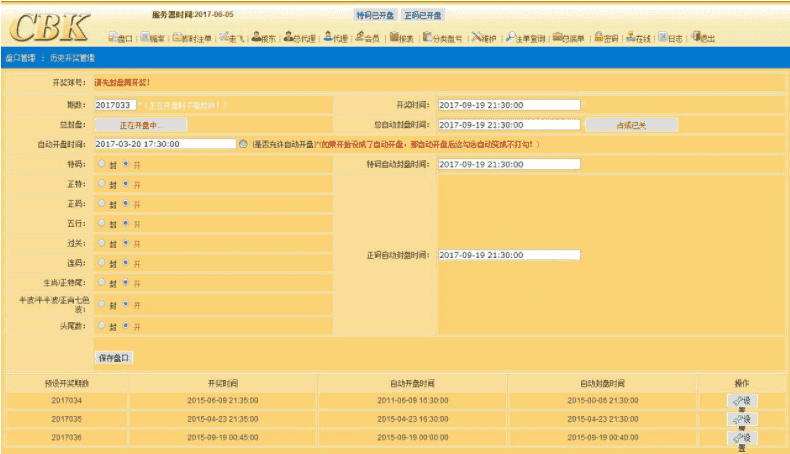The width and height of the screenshot is (790, 454).
Task: Open the 注单查询 search icon
Action: 510,37
